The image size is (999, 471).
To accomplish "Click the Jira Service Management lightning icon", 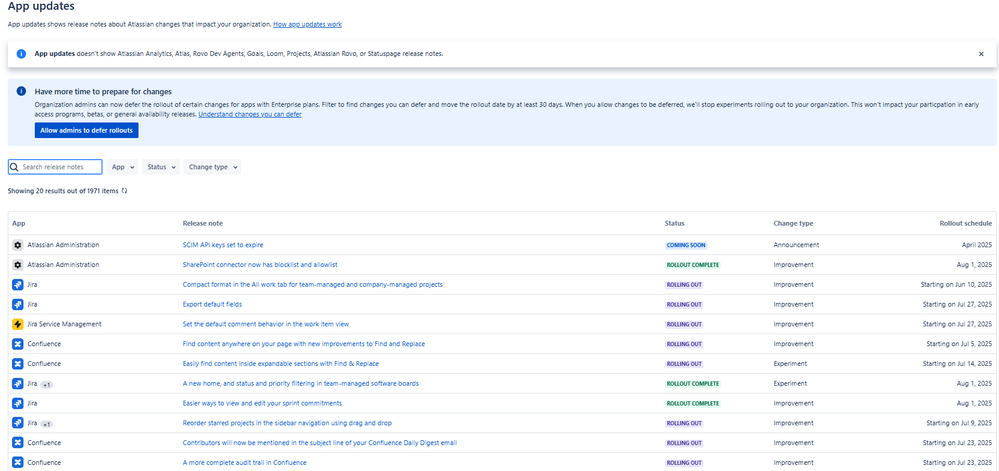I will pyautogui.click(x=18, y=324).
